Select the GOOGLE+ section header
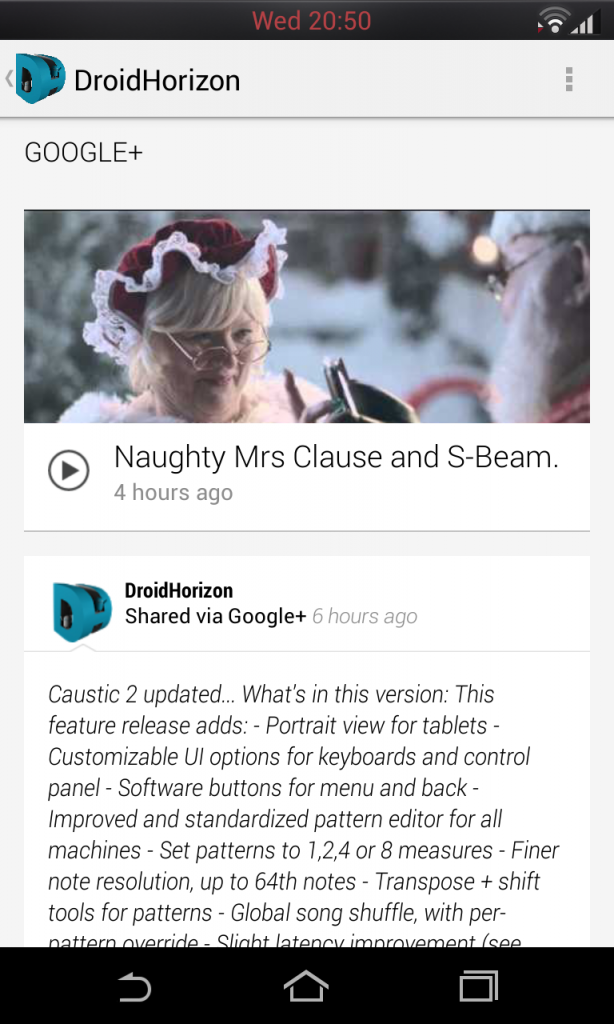 [x=84, y=153]
